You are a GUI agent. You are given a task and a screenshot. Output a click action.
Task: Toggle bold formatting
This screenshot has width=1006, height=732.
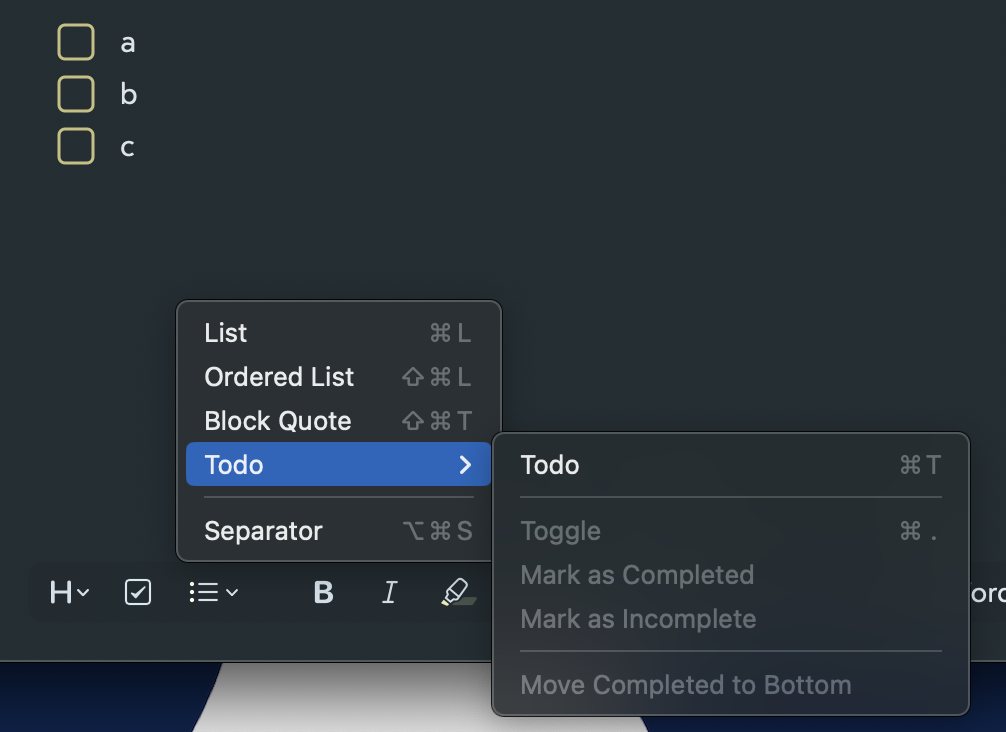point(323,592)
